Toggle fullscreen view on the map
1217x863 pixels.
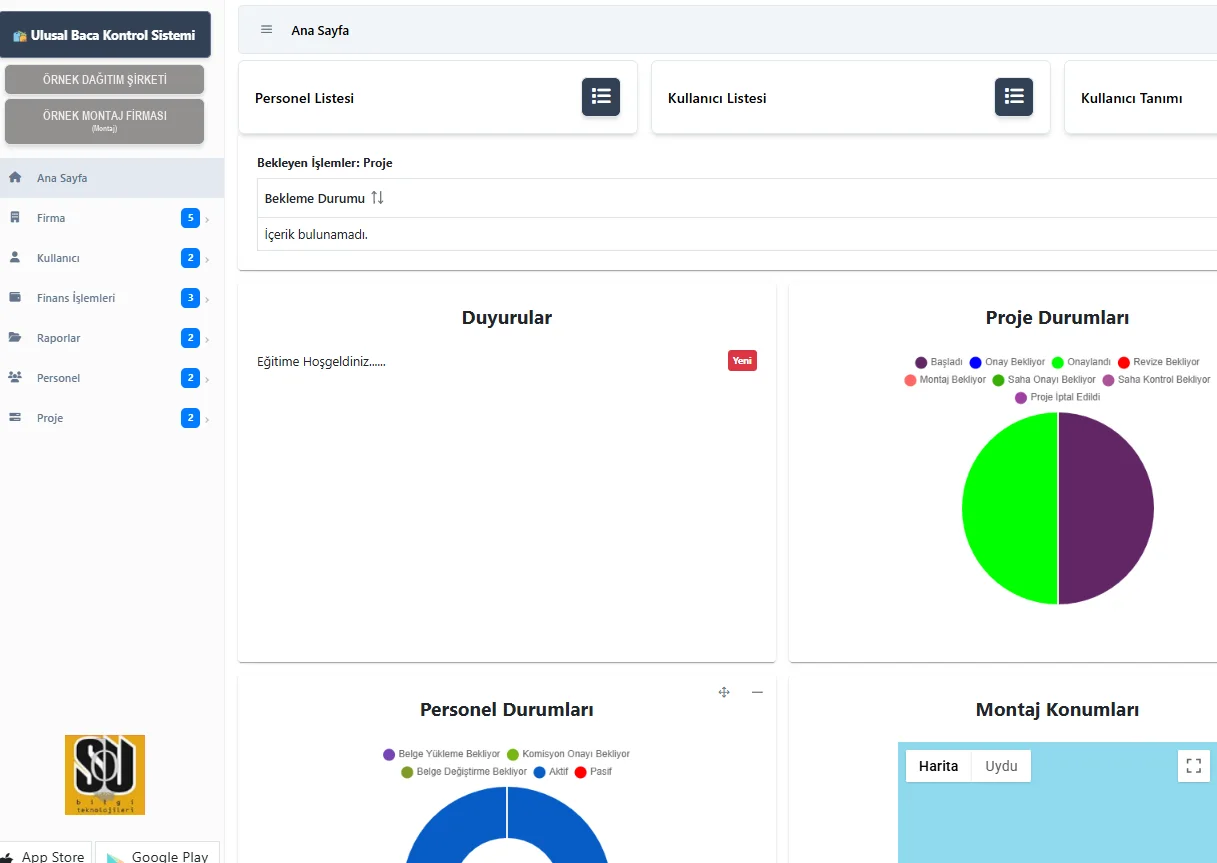[1193, 766]
